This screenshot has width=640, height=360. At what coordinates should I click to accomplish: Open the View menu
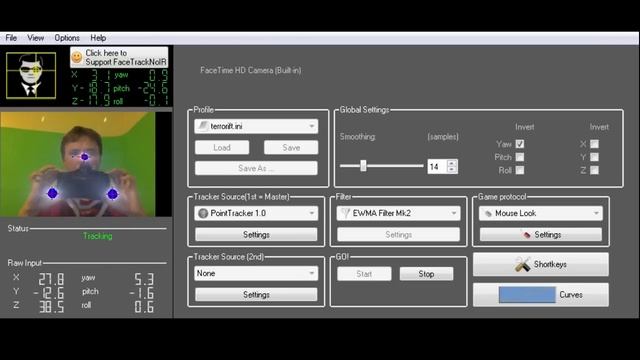click(x=36, y=38)
